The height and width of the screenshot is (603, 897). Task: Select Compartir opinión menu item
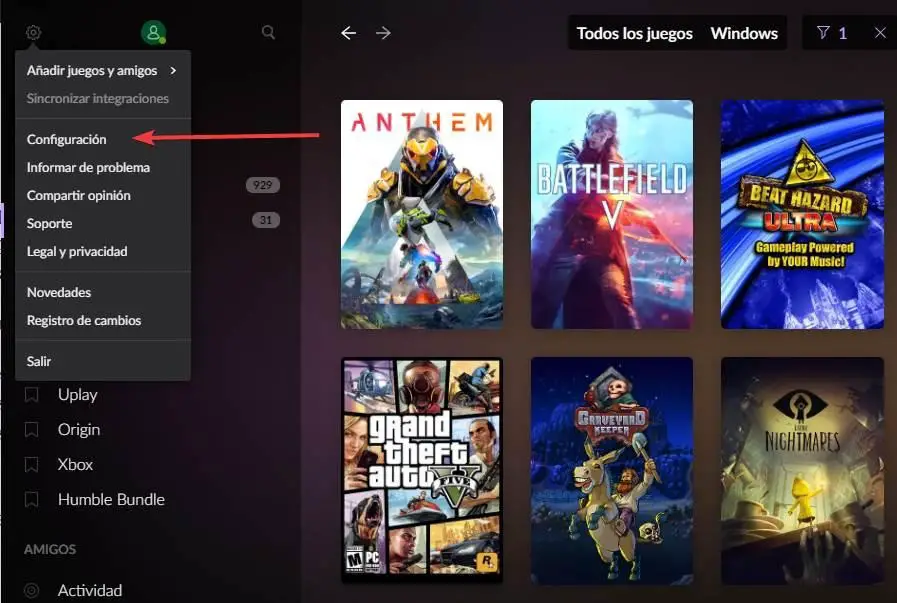coord(103,196)
